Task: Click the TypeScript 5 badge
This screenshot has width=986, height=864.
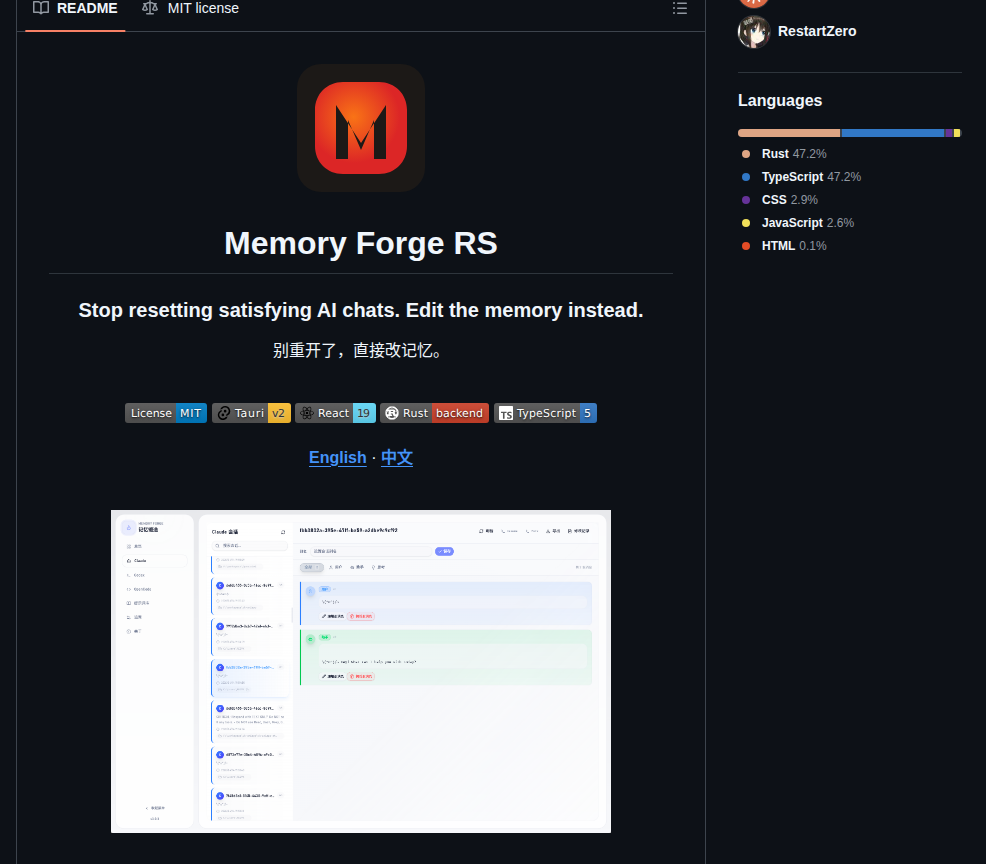Action: (545, 413)
